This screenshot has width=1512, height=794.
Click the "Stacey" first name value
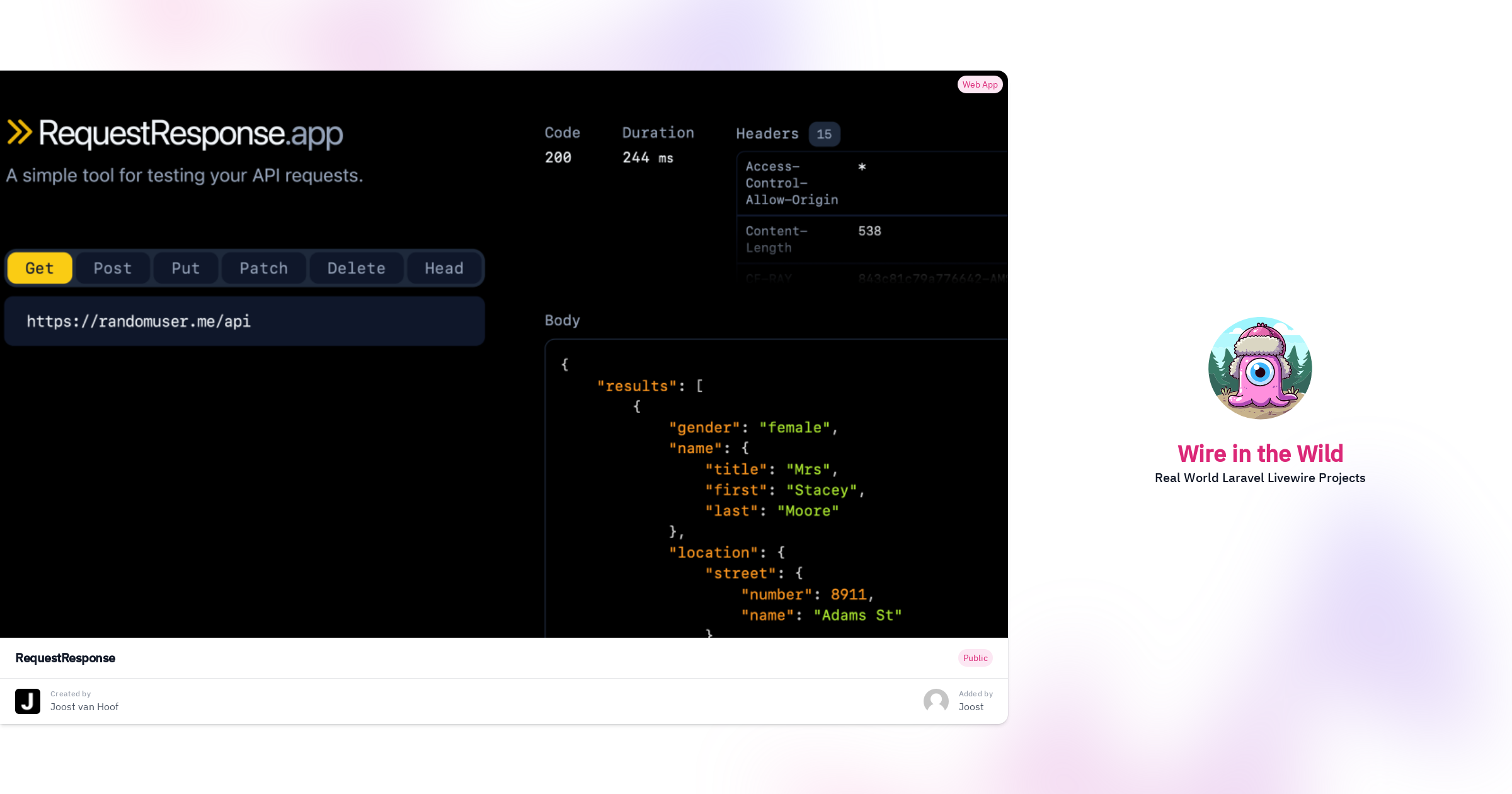pos(822,490)
